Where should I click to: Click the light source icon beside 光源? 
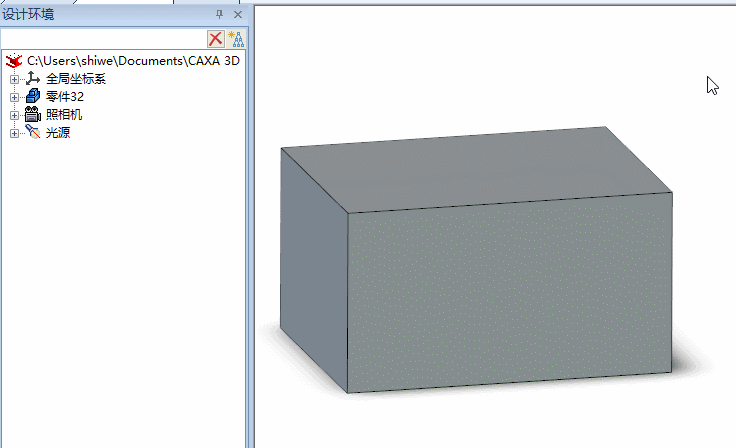coord(32,132)
